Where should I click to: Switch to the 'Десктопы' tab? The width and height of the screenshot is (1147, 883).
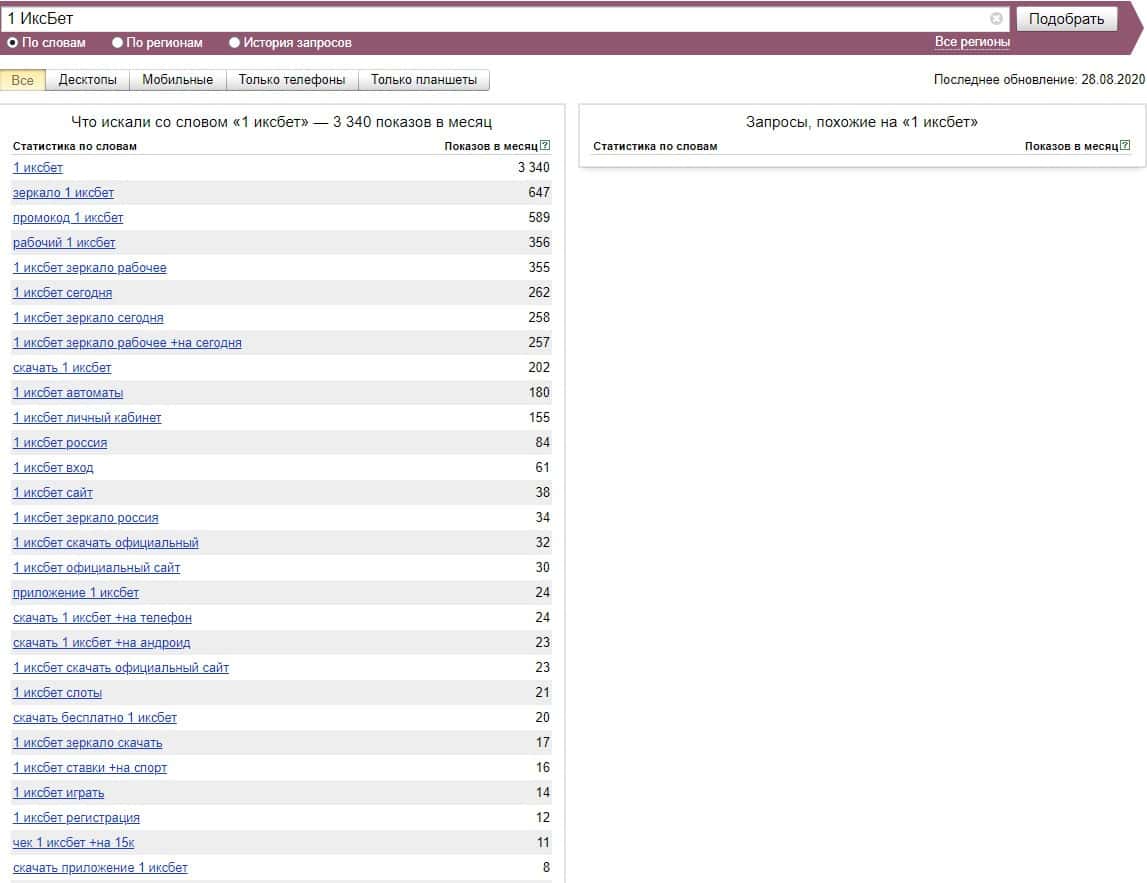click(88, 80)
